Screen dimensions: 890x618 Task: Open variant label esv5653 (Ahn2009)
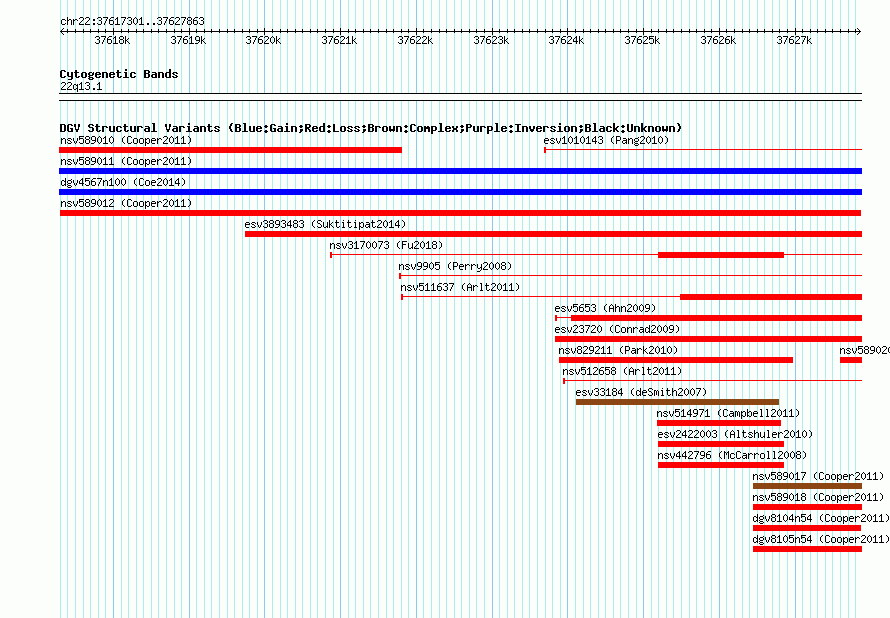pyautogui.click(x=605, y=308)
